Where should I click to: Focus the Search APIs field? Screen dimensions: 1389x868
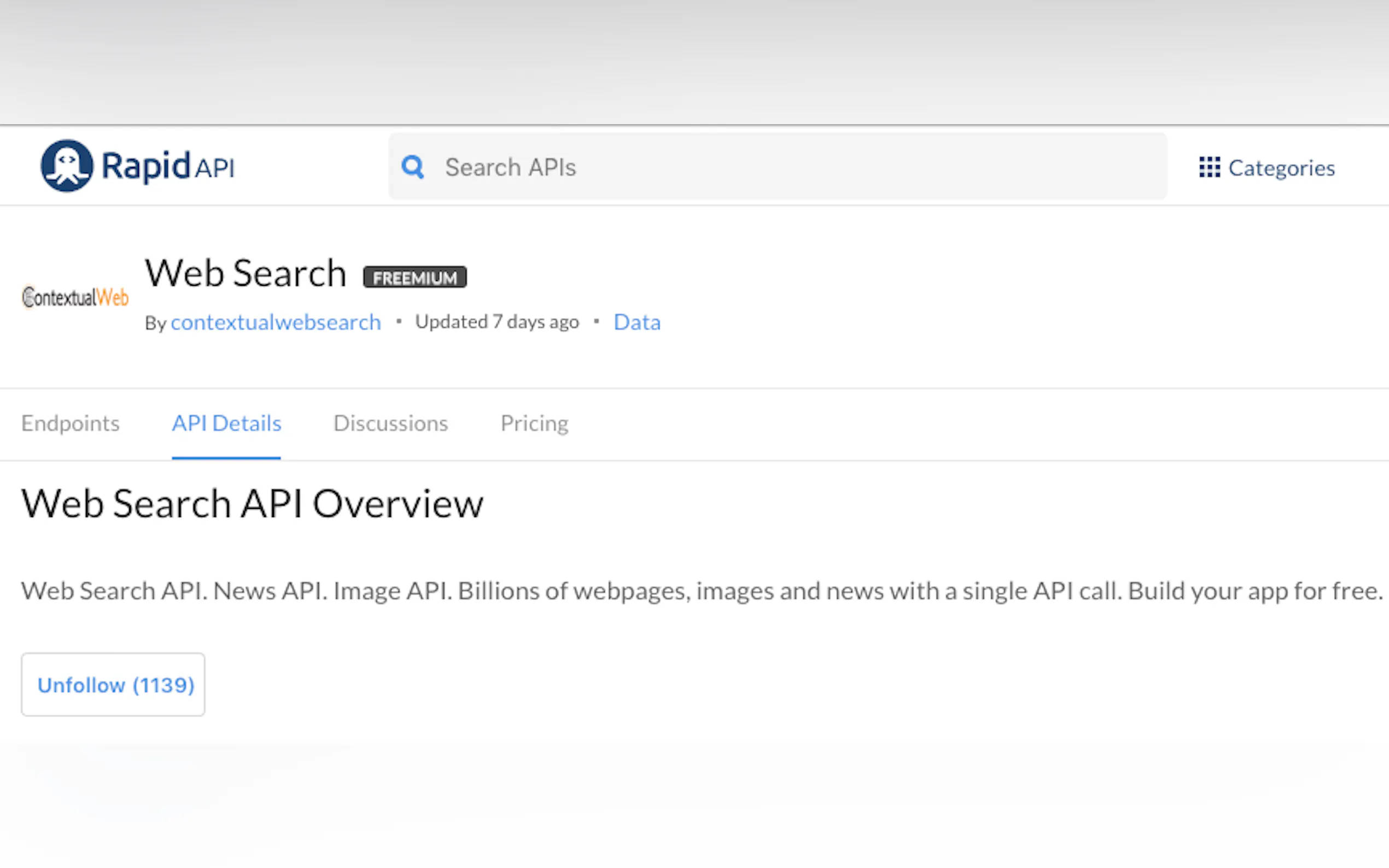point(778,167)
